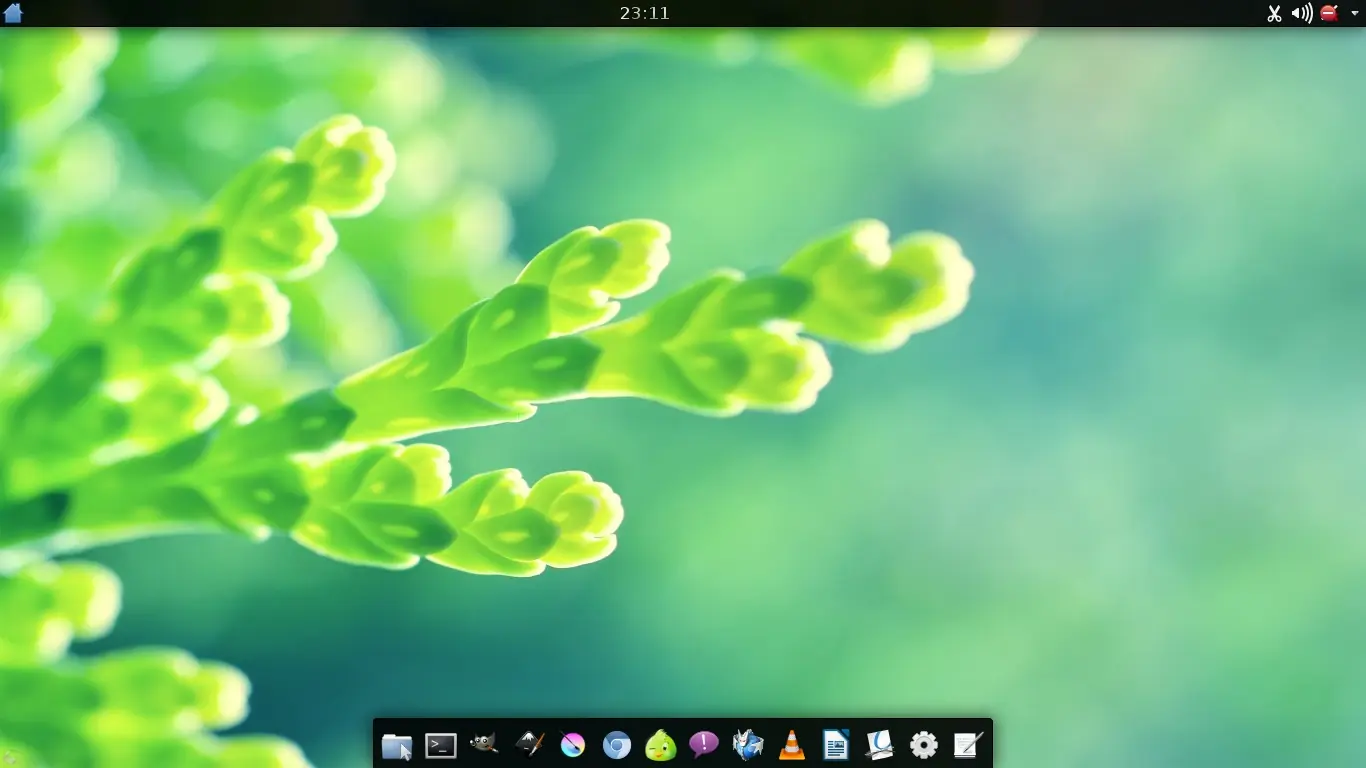
Task: Open the file manager folder icon in dock
Action: [397, 745]
